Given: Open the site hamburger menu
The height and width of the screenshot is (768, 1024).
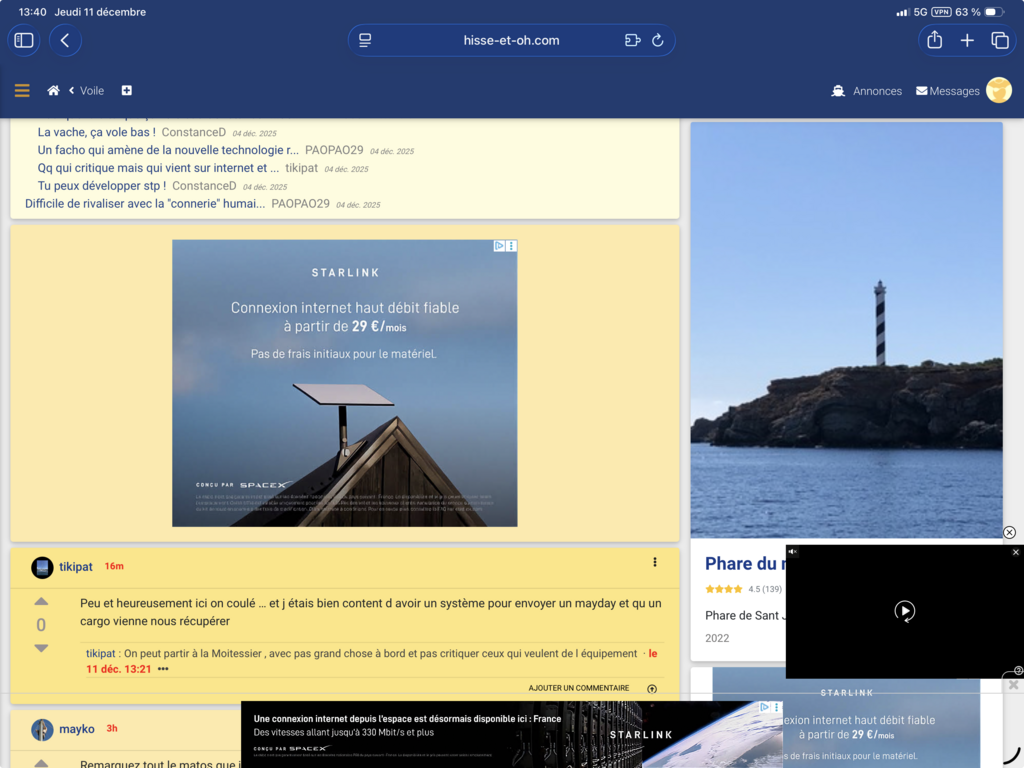Looking at the screenshot, I should pyautogui.click(x=22, y=91).
